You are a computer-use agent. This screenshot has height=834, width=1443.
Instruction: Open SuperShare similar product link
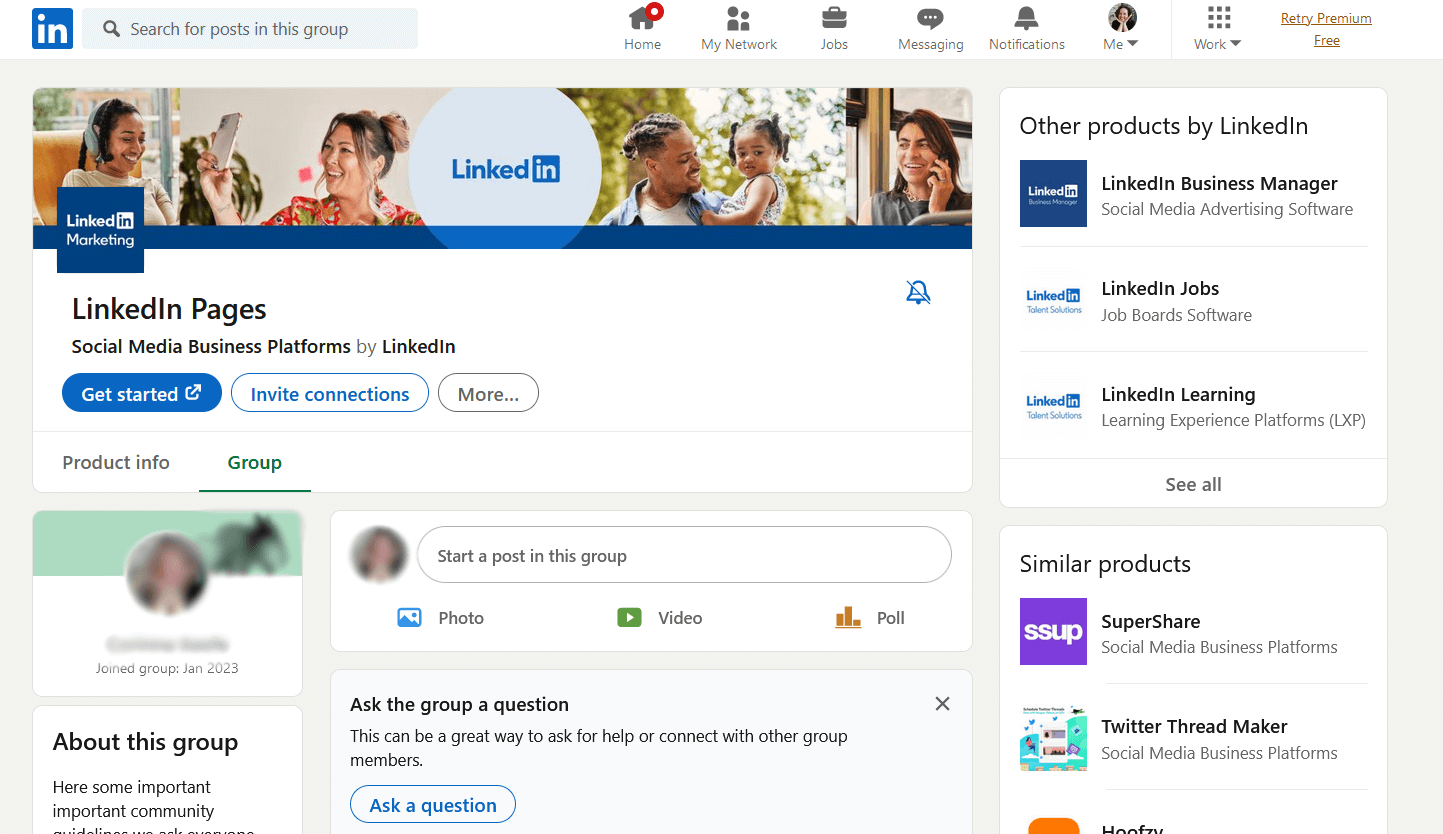pos(1150,621)
